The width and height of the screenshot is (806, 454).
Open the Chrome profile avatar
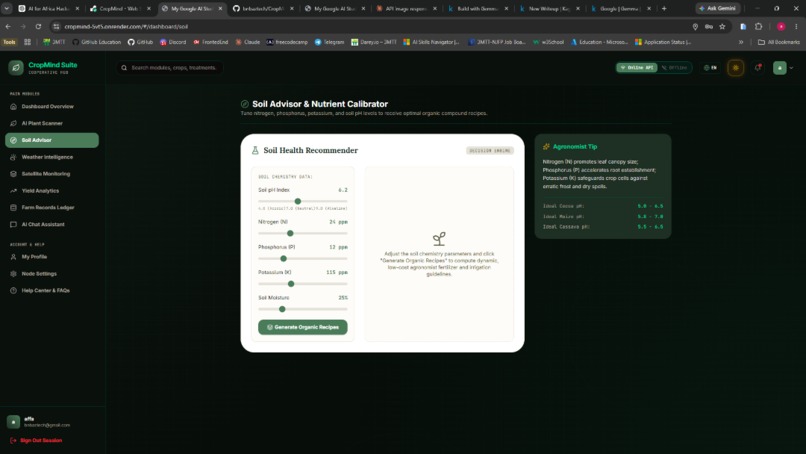point(781,26)
